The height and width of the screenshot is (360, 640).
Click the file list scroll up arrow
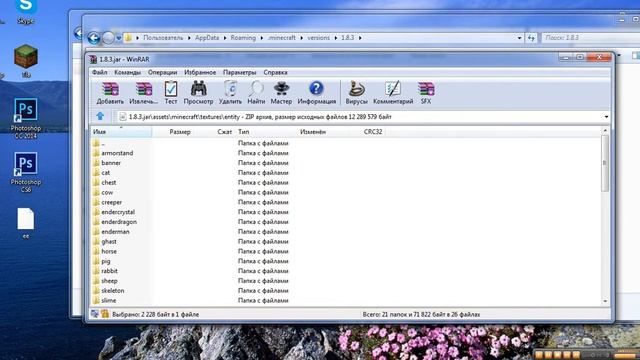point(605,131)
